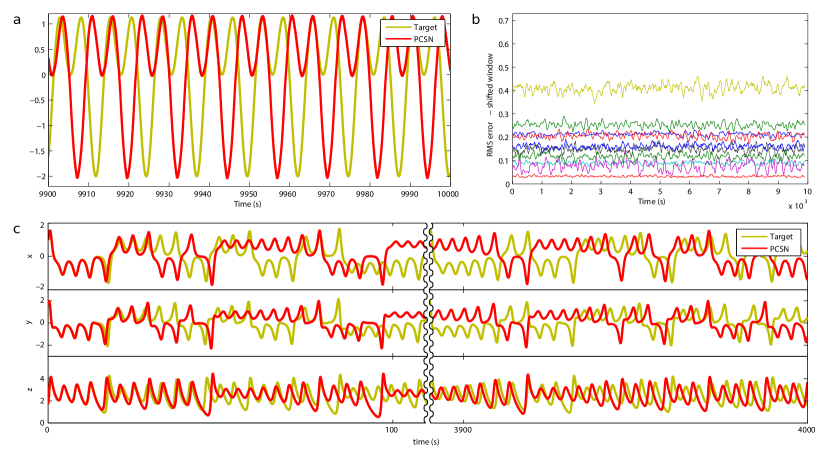Click the 'RMS error – shifted window' axis label
Image resolution: width=830 pixels, height=476 pixels.
[x=490, y=104]
